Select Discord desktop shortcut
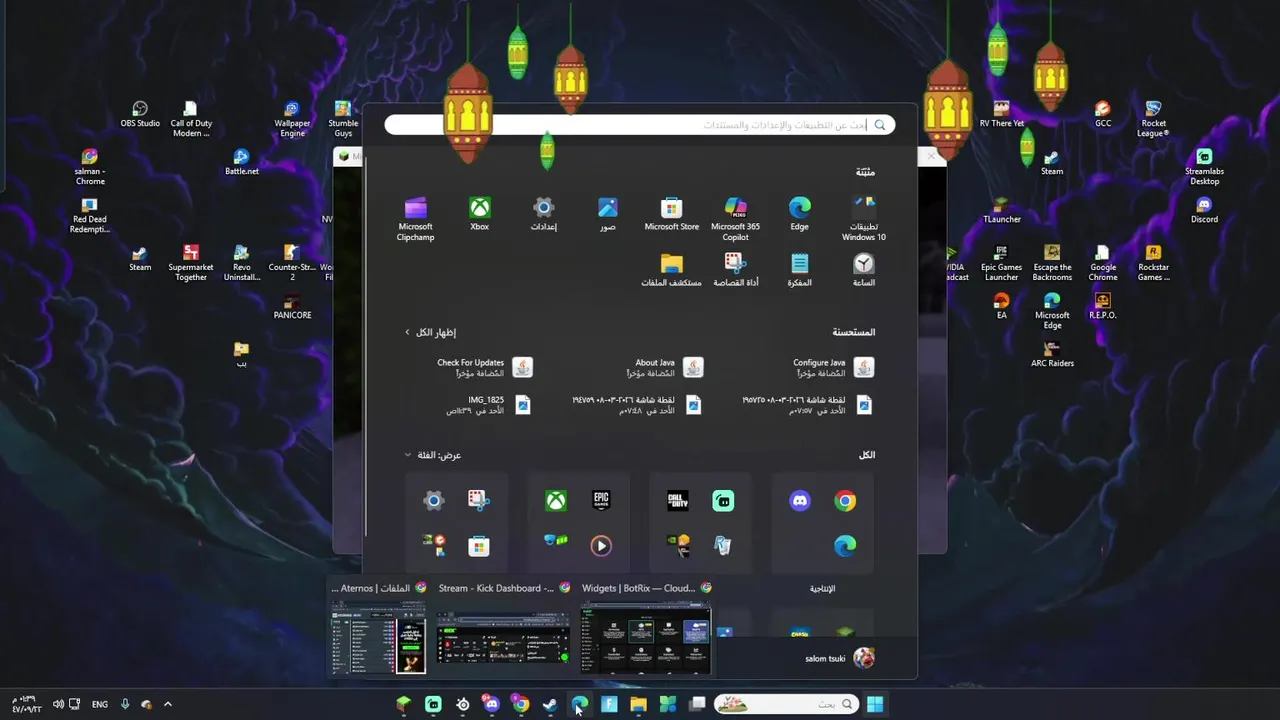Viewport: 1280px width, 720px height. tap(1204, 210)
